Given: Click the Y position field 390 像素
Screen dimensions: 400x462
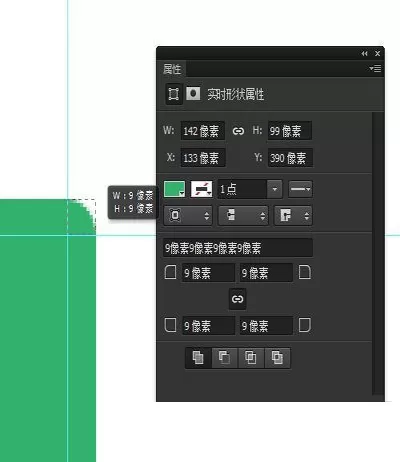Looking at the screenshot, I should [x=290, y=158].
